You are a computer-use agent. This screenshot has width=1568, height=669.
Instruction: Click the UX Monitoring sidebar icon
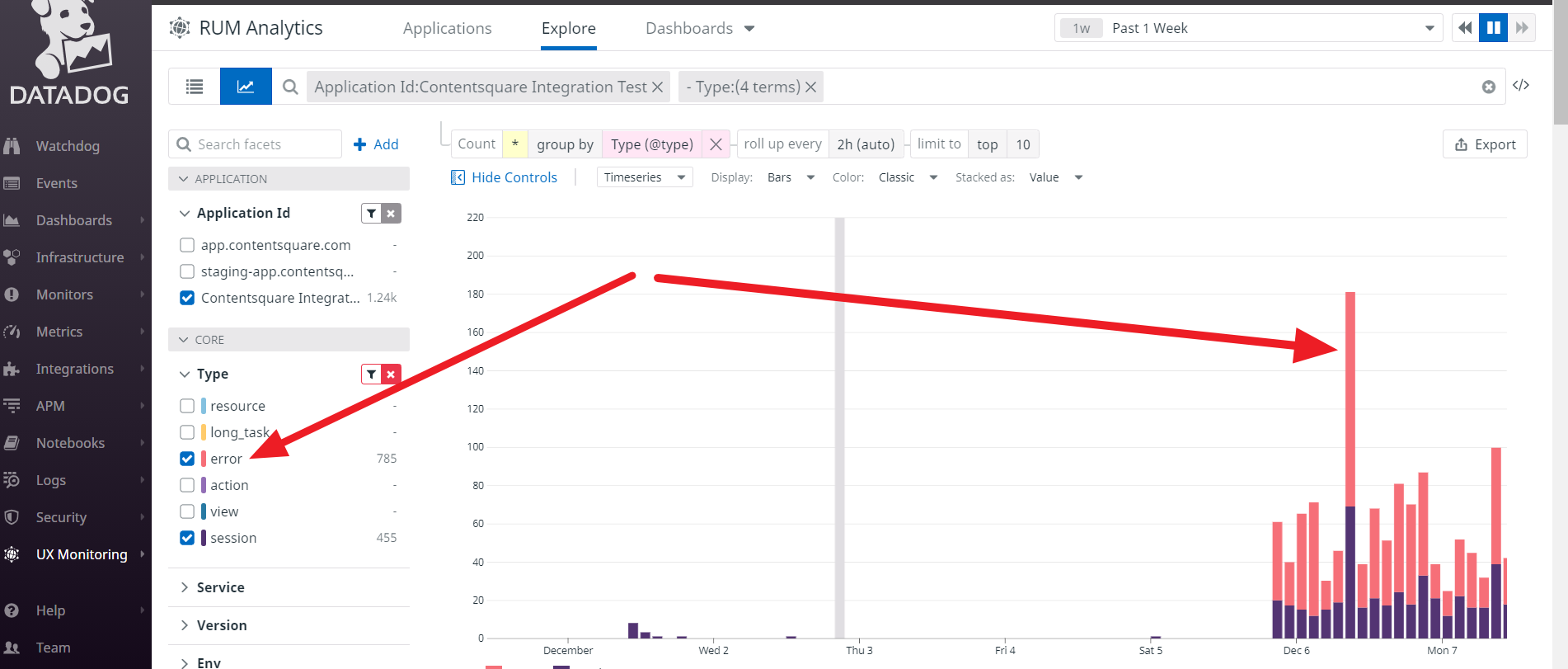(12, 554)
